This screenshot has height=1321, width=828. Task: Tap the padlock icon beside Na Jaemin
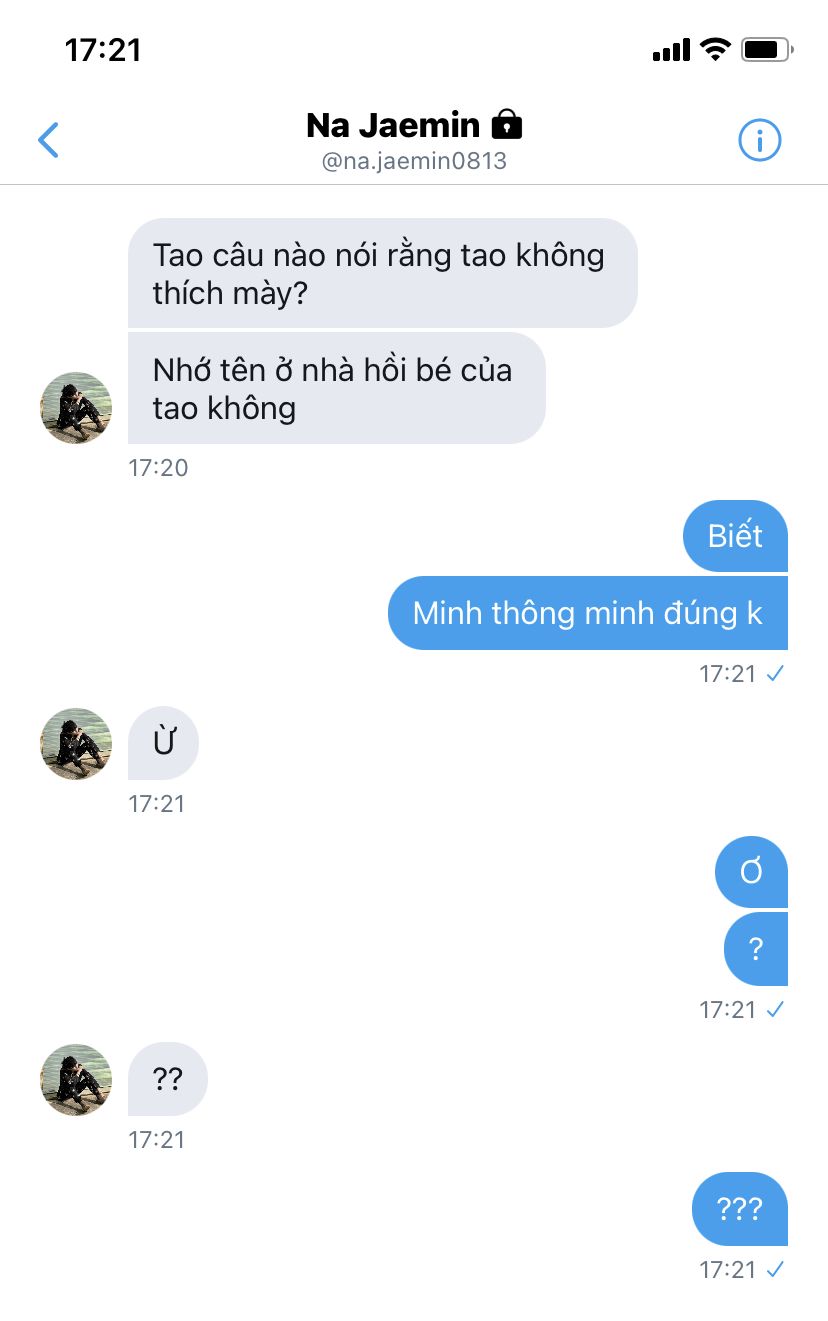point(507,125)
